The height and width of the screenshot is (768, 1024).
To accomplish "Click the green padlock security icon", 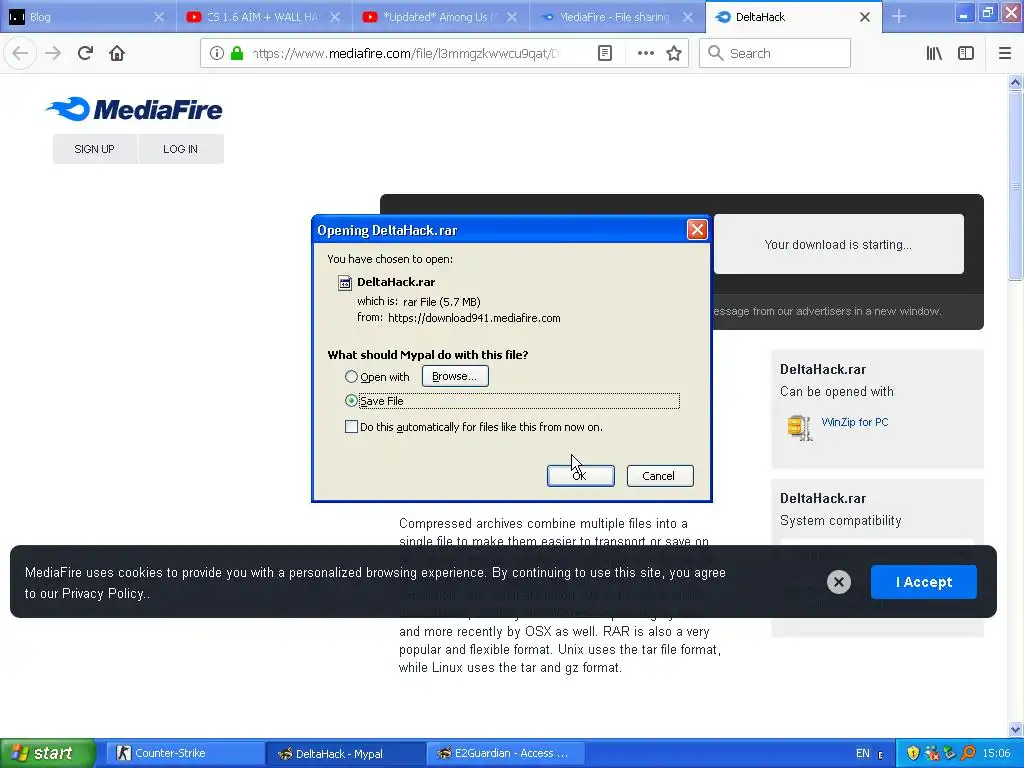I will (x=237, y=54).
